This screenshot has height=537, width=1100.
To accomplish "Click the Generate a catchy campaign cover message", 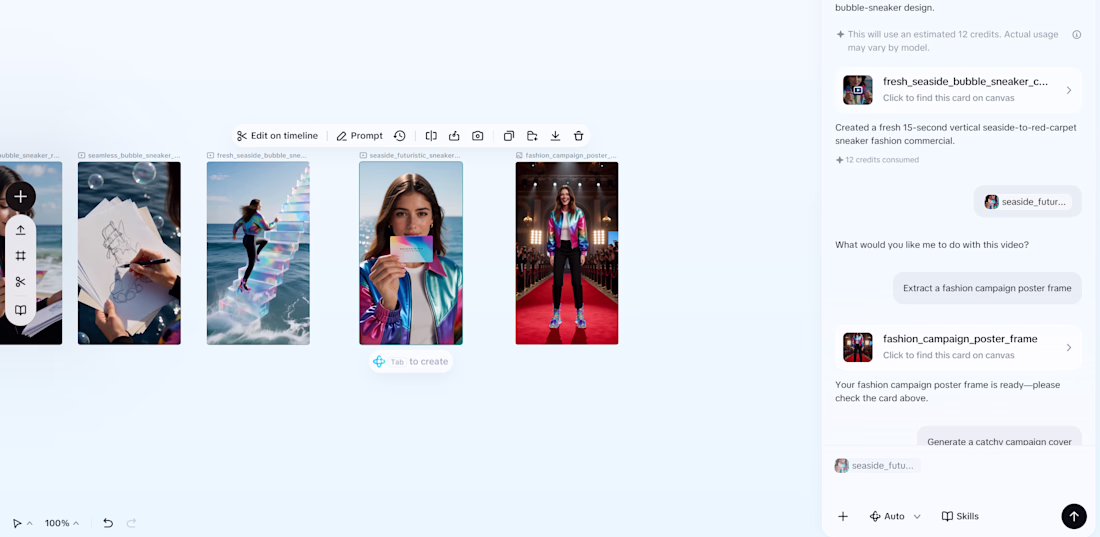I will (x=999, y=441).
